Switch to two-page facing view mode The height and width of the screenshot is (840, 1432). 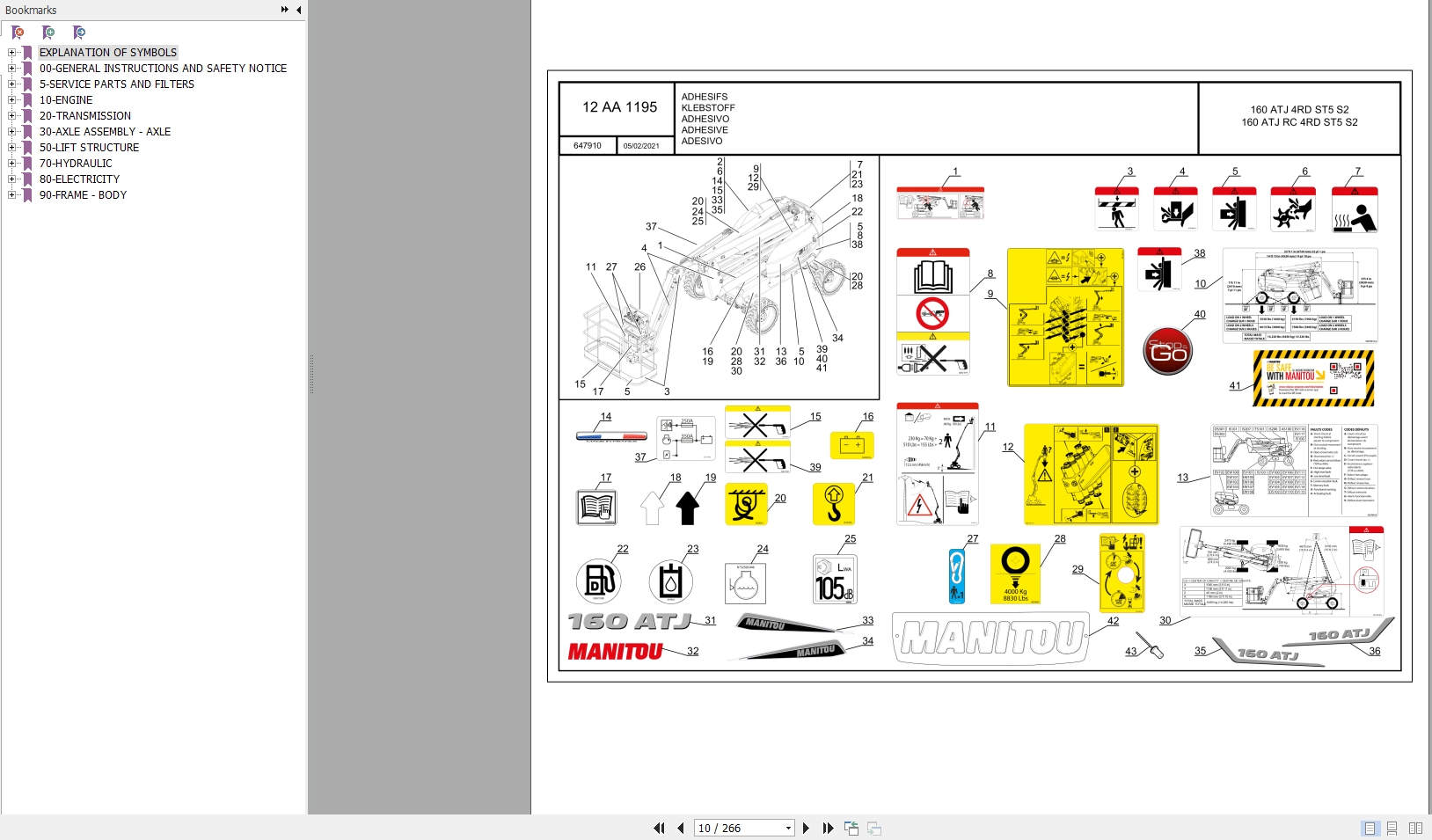click(1415, 829)
